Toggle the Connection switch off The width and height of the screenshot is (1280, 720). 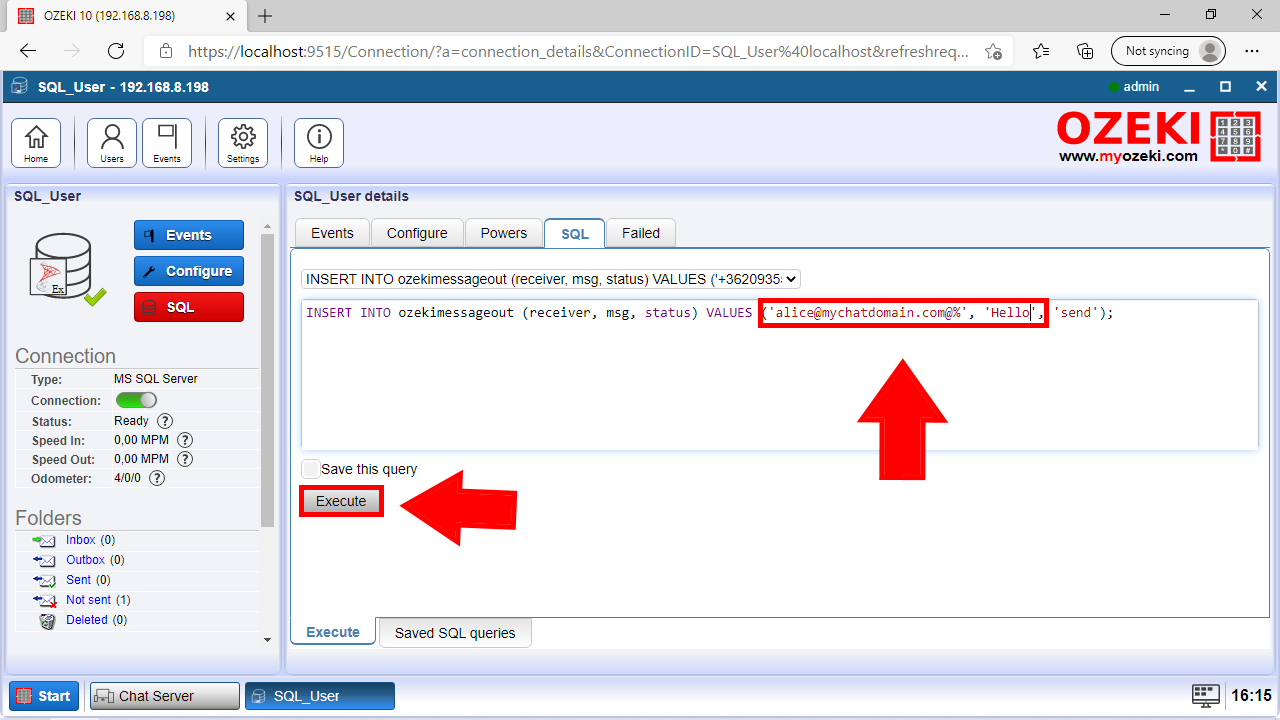click(x=137, y=400)
